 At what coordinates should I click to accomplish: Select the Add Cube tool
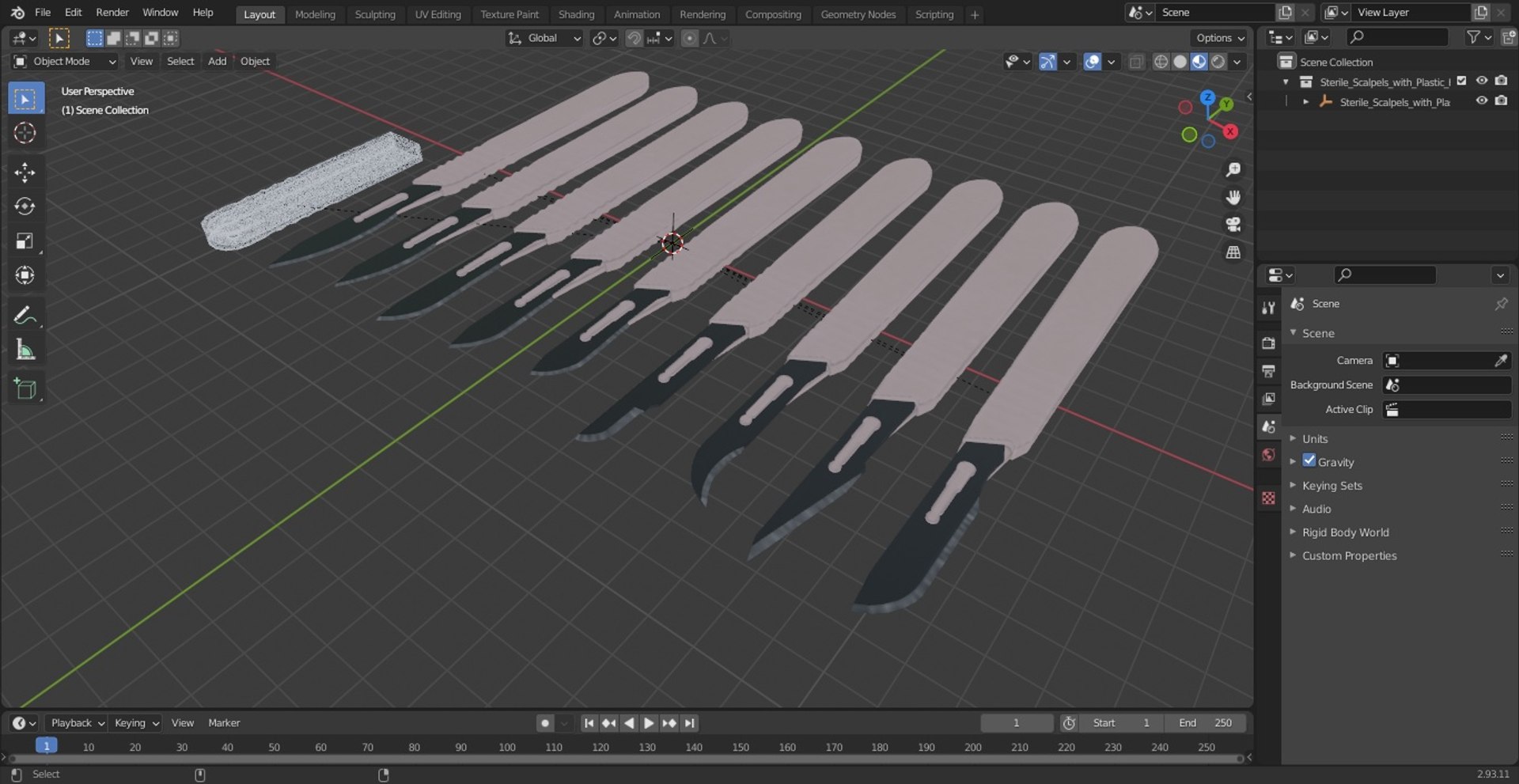coord(25,389)
